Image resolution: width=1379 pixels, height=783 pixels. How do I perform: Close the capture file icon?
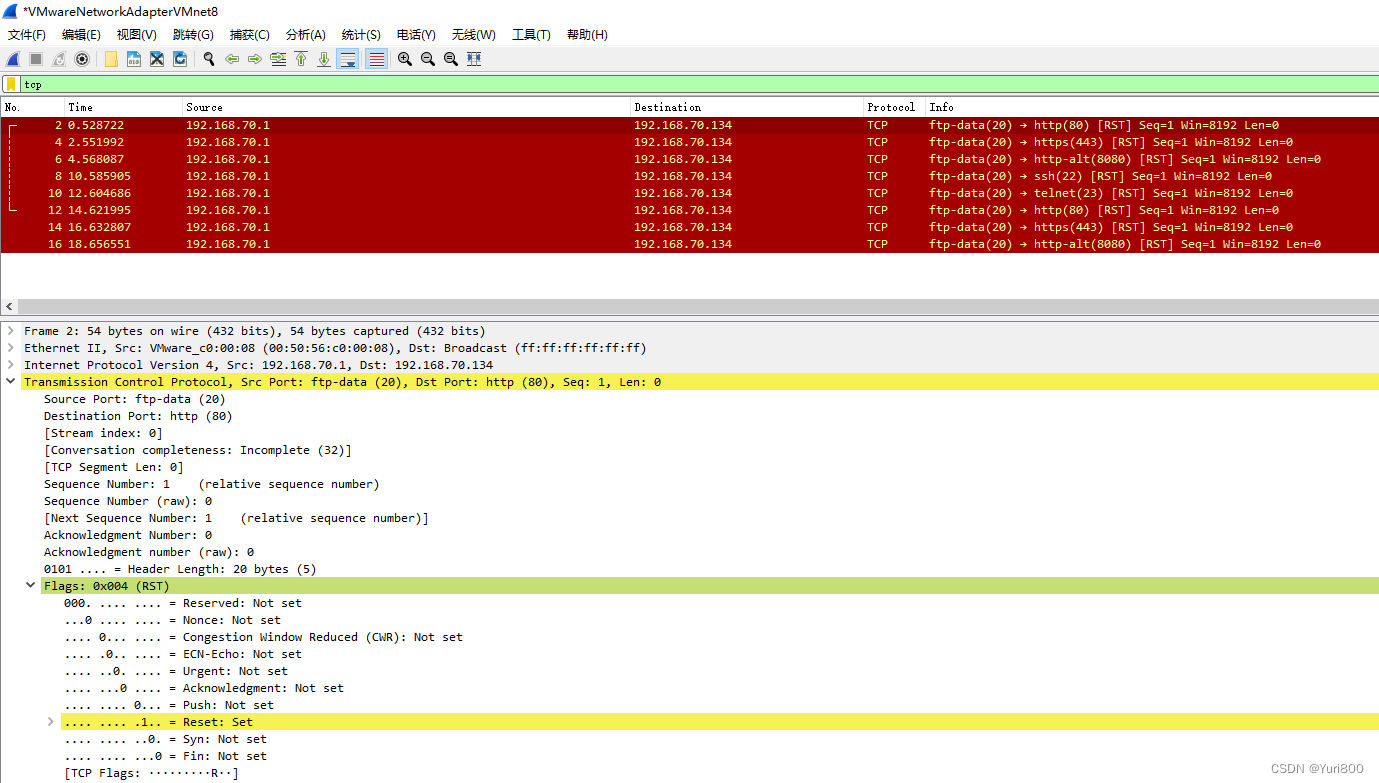pos(157,59)
